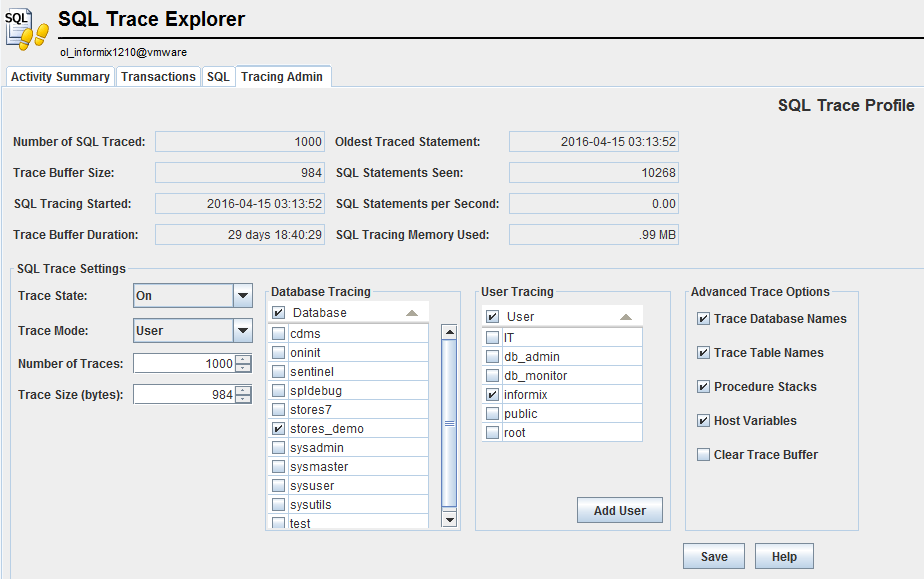The width and height of the screenshot is (924, 579).
Task: Sort the Database column using the triangle
Action: [x=412, y=313]
